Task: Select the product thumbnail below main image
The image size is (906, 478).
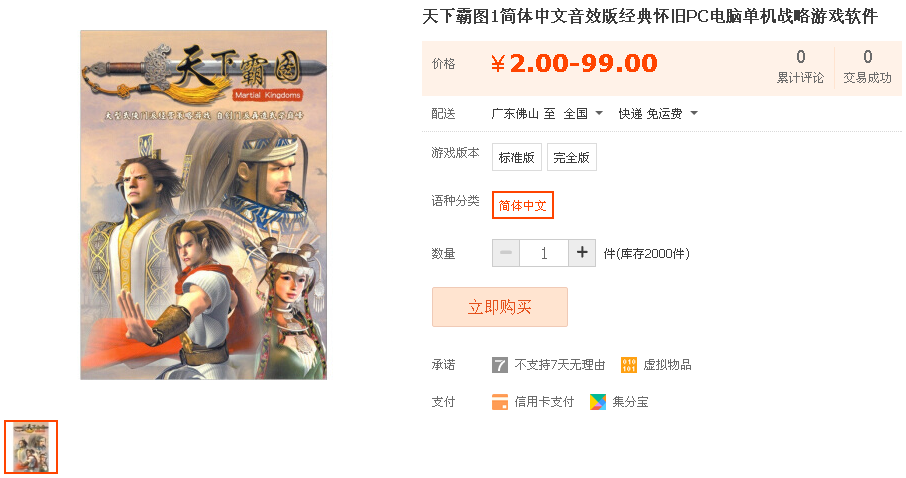Action: [31, 447]
